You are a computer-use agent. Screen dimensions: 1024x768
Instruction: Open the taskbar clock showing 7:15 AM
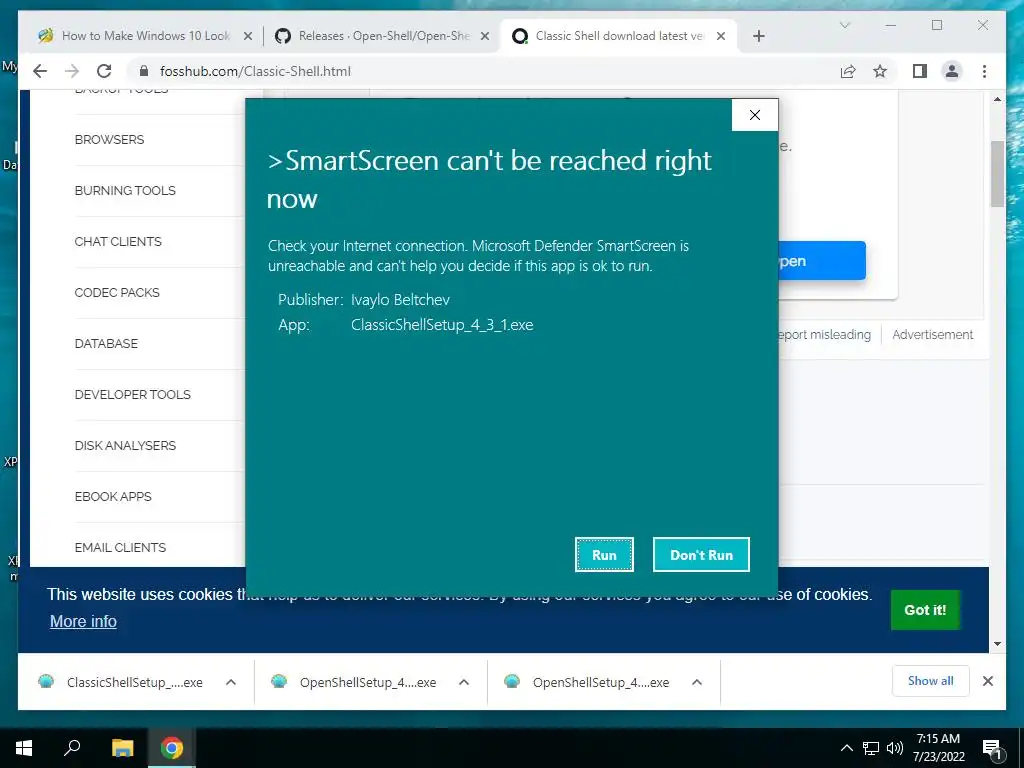(938, 748)
